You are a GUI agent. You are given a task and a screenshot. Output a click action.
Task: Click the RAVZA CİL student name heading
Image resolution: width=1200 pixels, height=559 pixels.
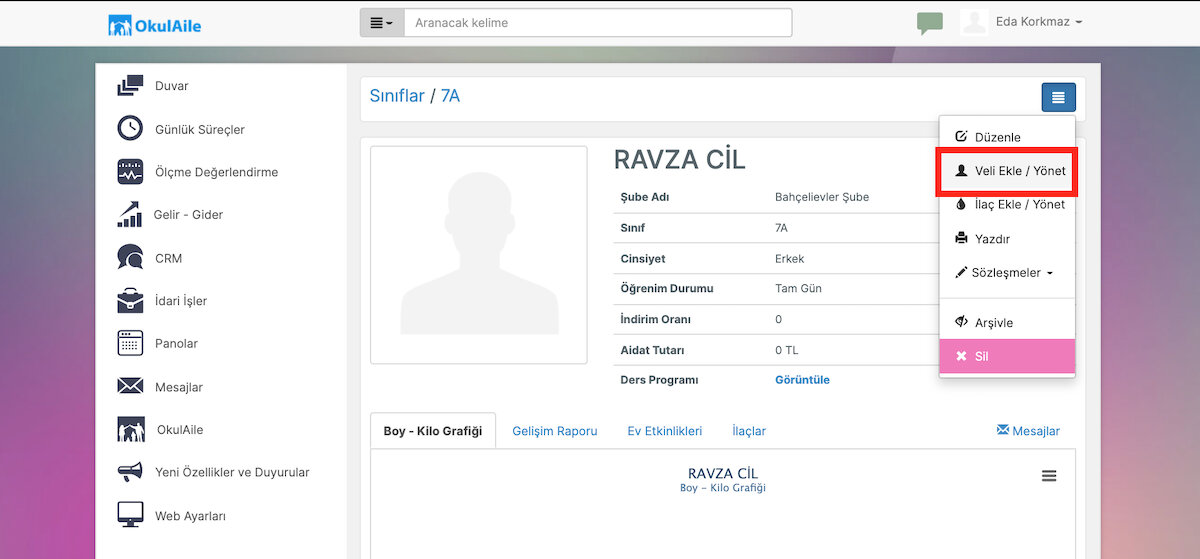[x=680, y=160]
